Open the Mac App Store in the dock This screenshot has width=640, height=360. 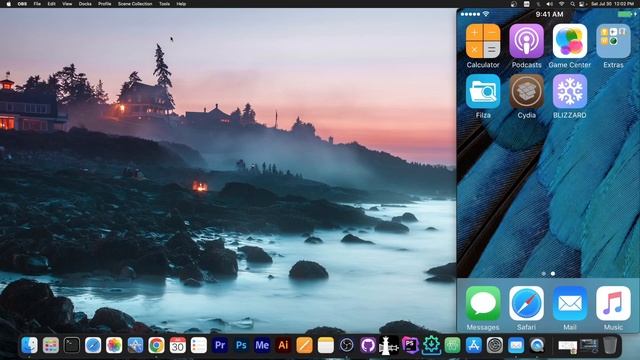click(x=473, y=345)
